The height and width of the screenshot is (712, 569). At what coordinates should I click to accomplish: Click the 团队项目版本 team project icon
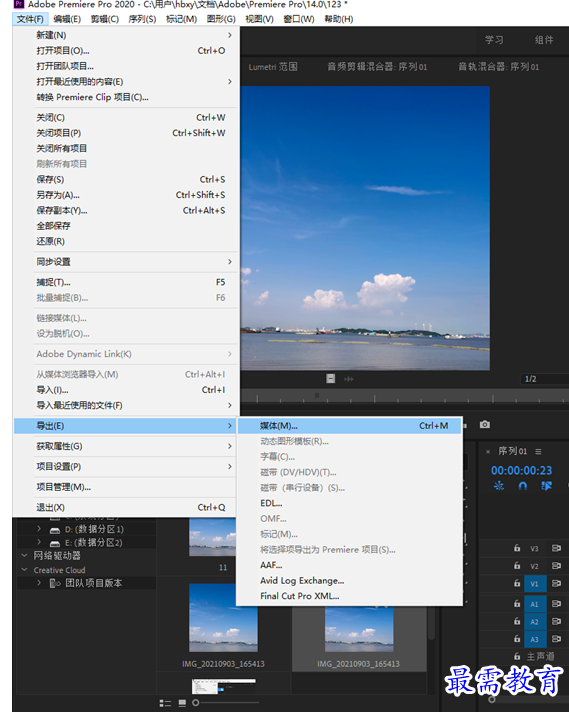point(55,583)
